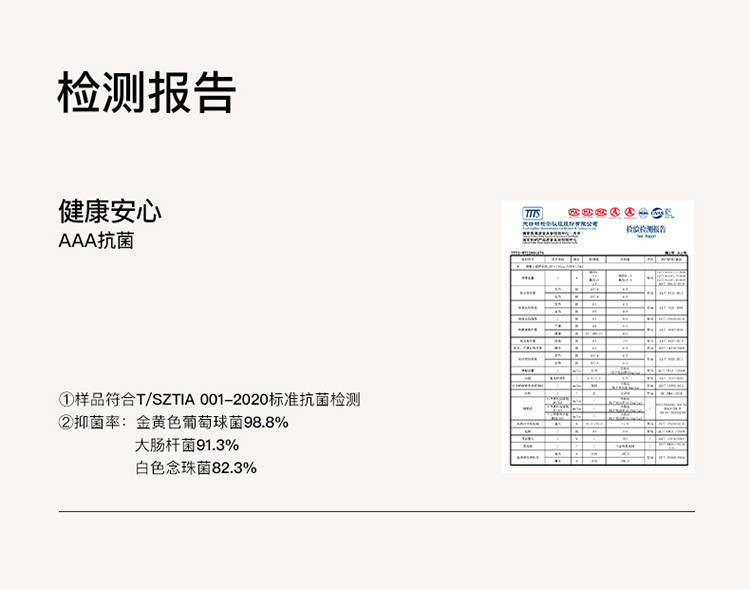
Task: Click the 健康安心 subtitle
Action: (x=110, y=212)
